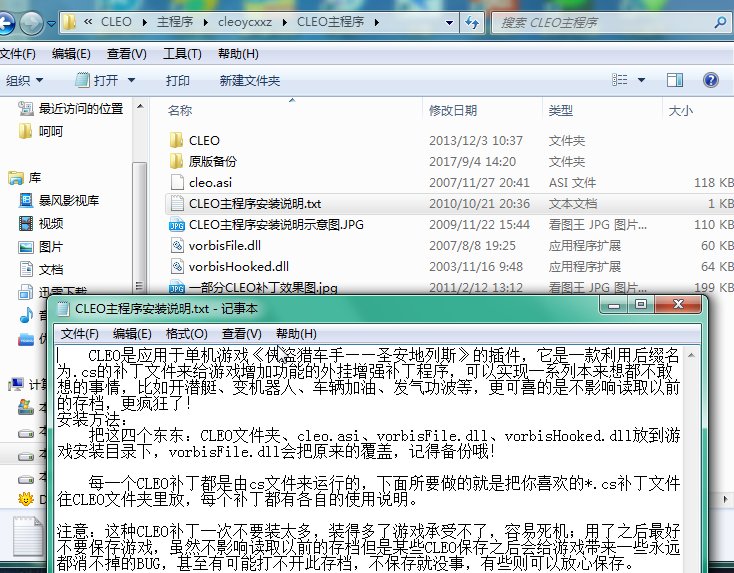Image resolution: width=734 pixels, height=573 pixels.
Task: Open the 图片 library icon
Action: coord(26,247)
